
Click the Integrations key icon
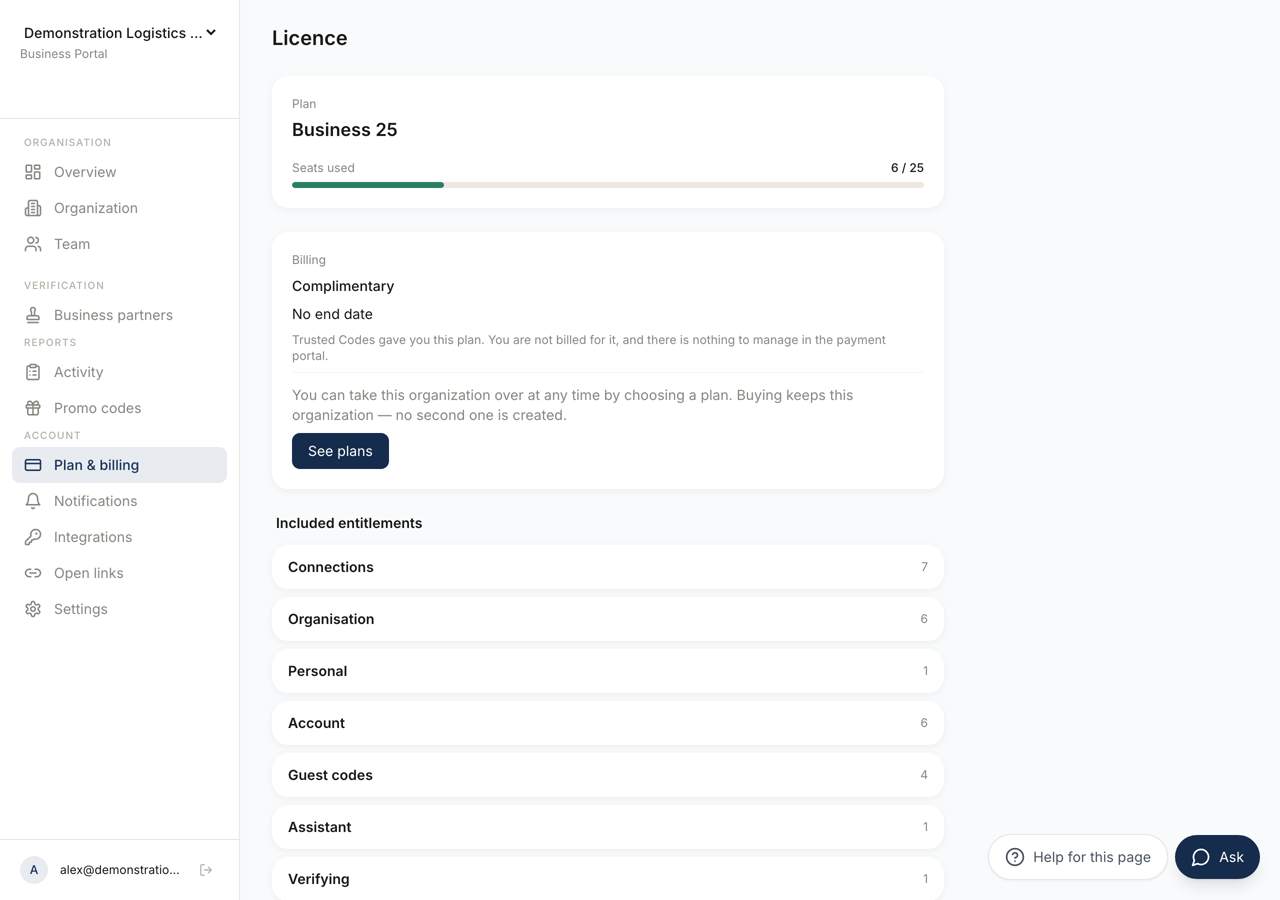click(x=33, y=537)
